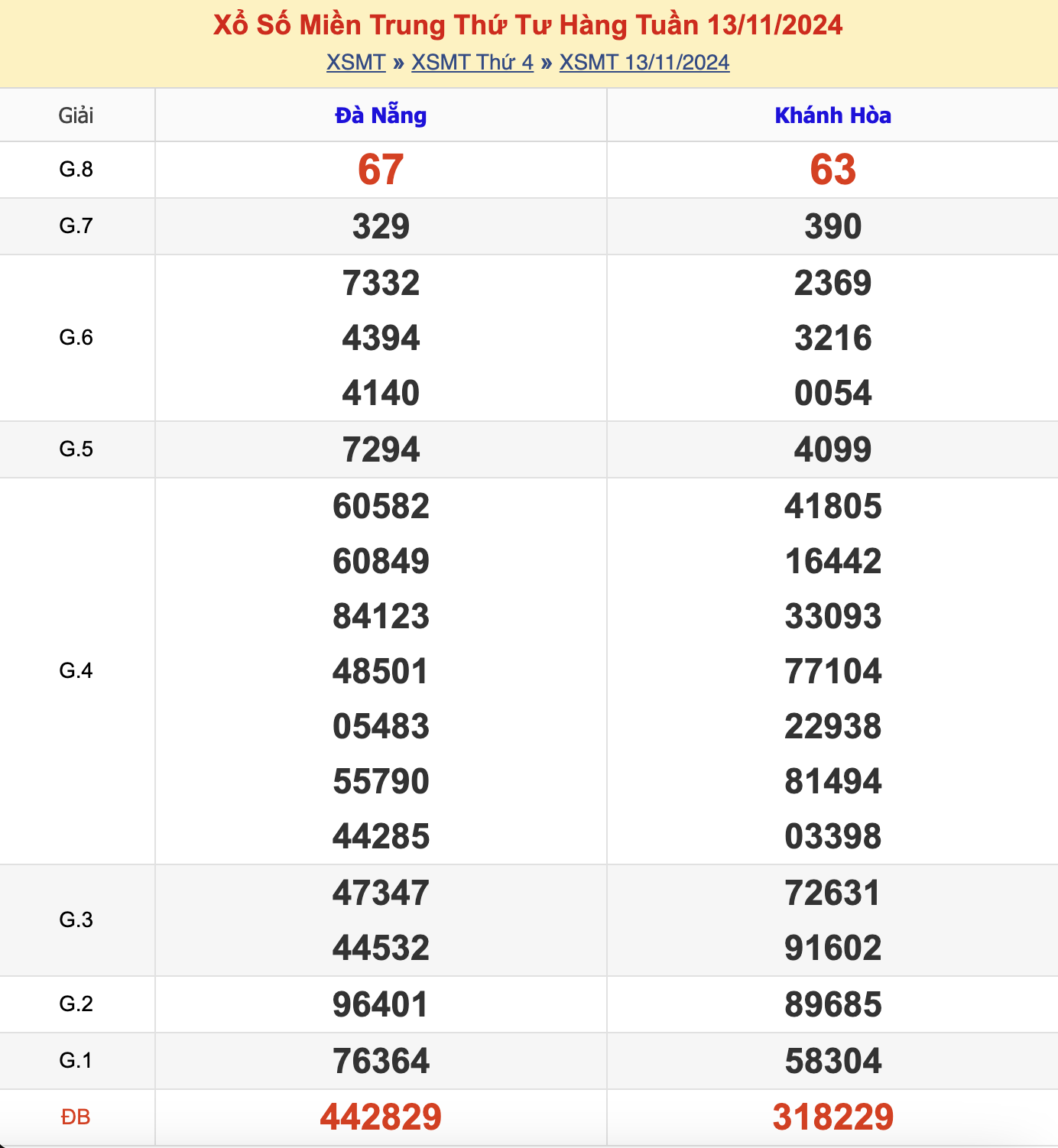This screenshot has height=1148, width=1058.
Task: Click G.4 number 81494
Action: [833, 781]
